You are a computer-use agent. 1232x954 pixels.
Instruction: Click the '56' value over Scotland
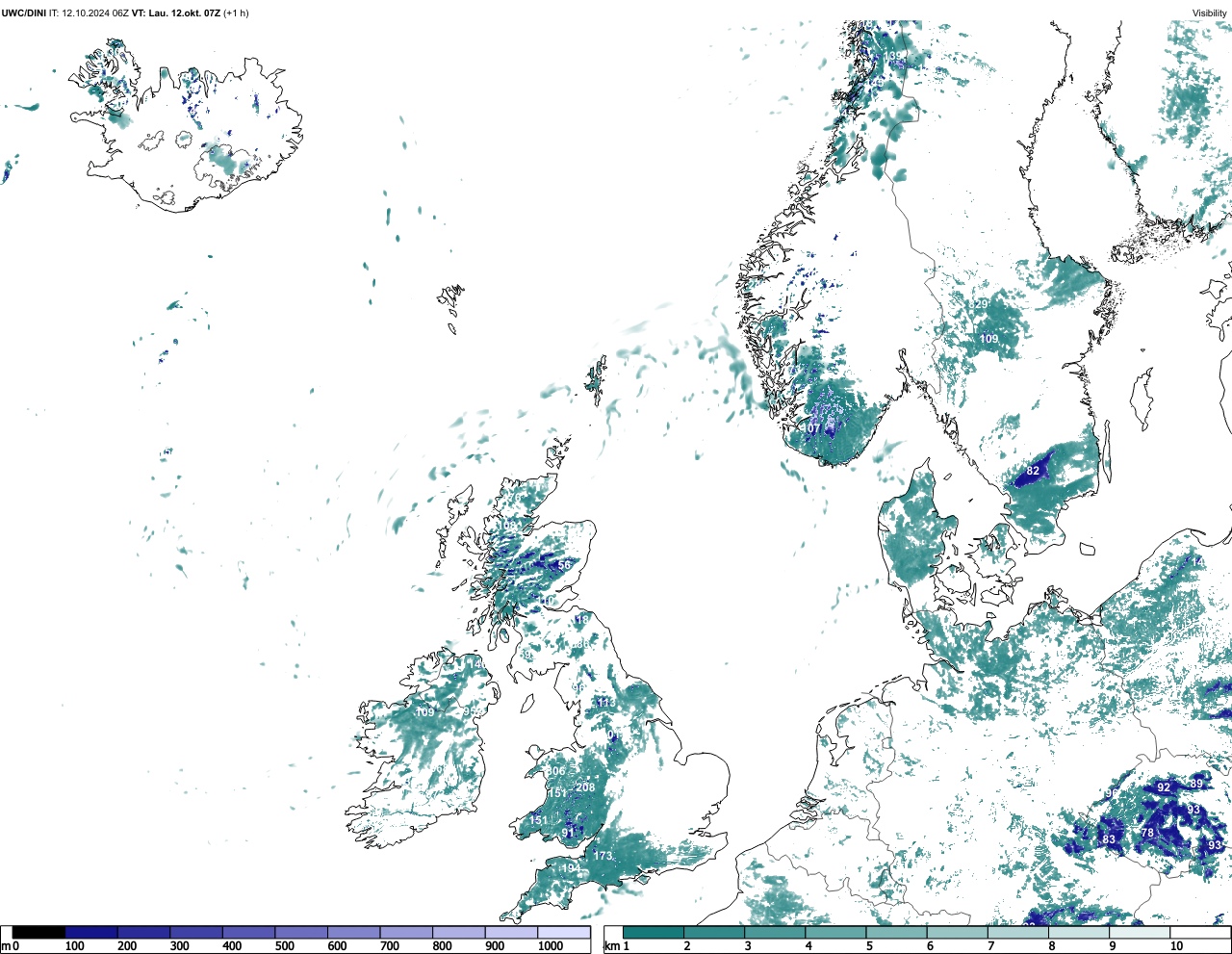coord(564,566)
